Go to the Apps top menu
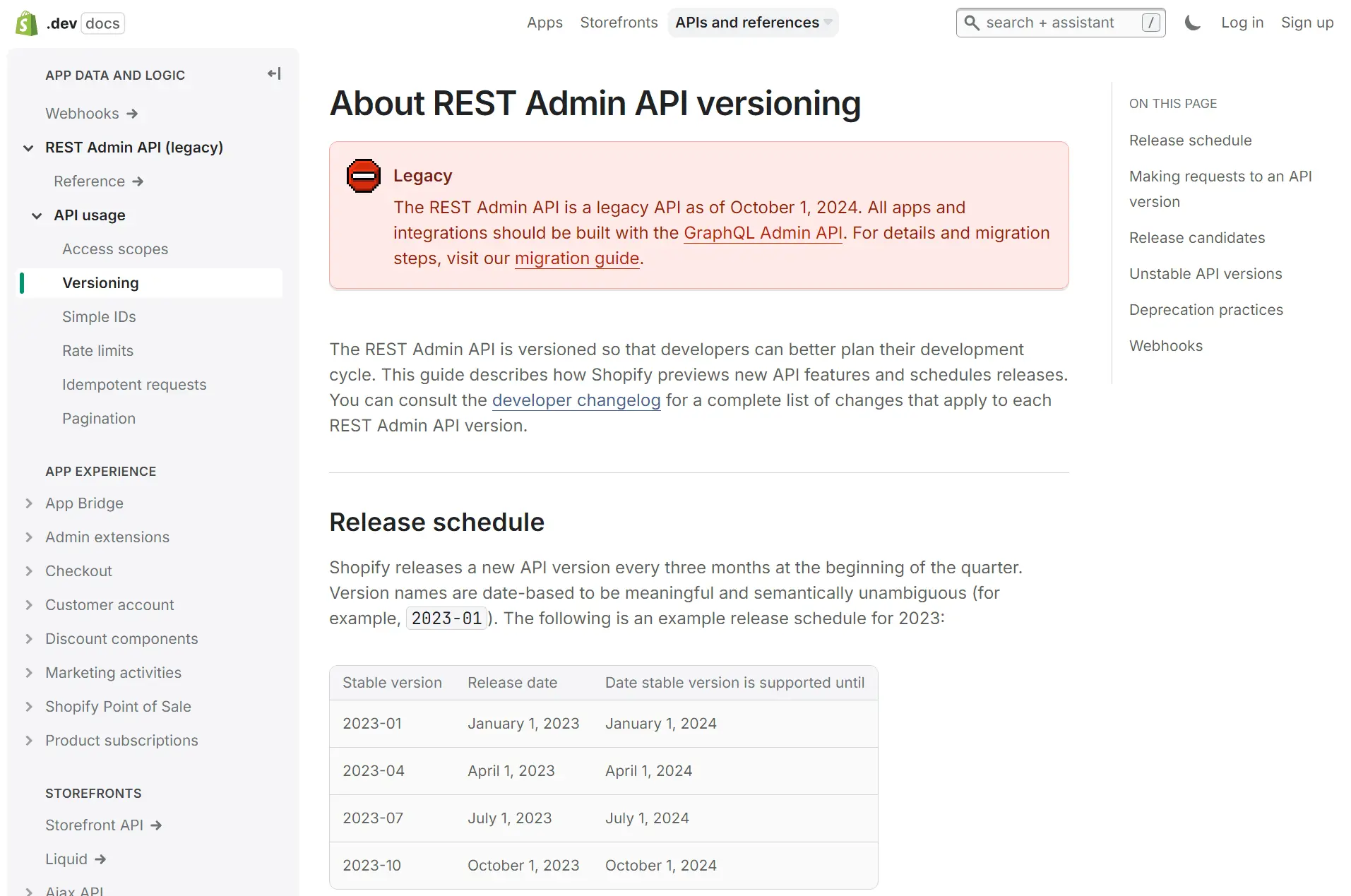The width and height of the screenshot is (1351, 896). coord(544,23)
